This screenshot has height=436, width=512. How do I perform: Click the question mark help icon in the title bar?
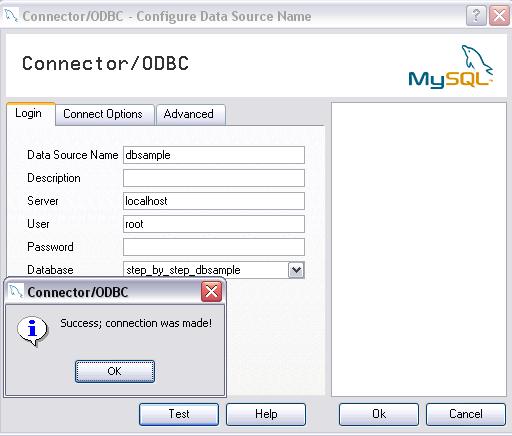476,15
